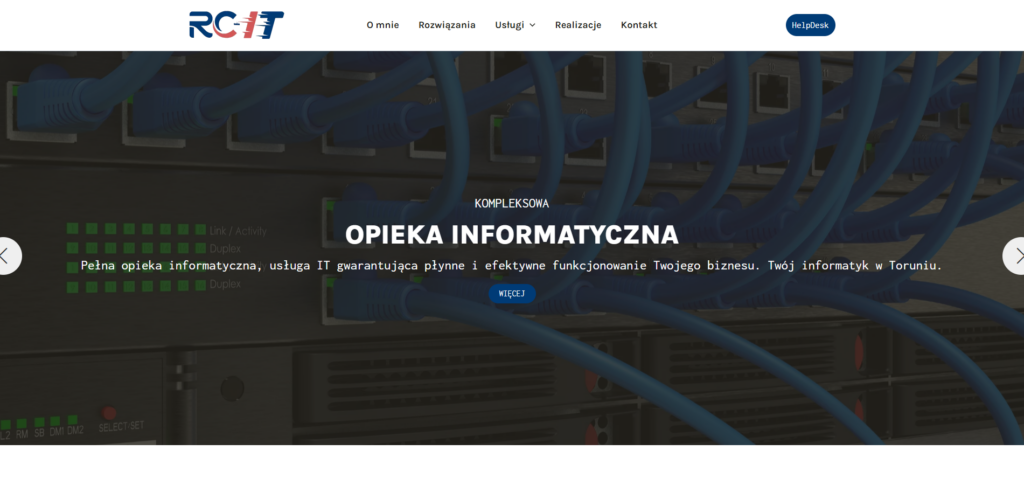
Task: Click empty header space right of HelpDesk
Action: (930, 25)
